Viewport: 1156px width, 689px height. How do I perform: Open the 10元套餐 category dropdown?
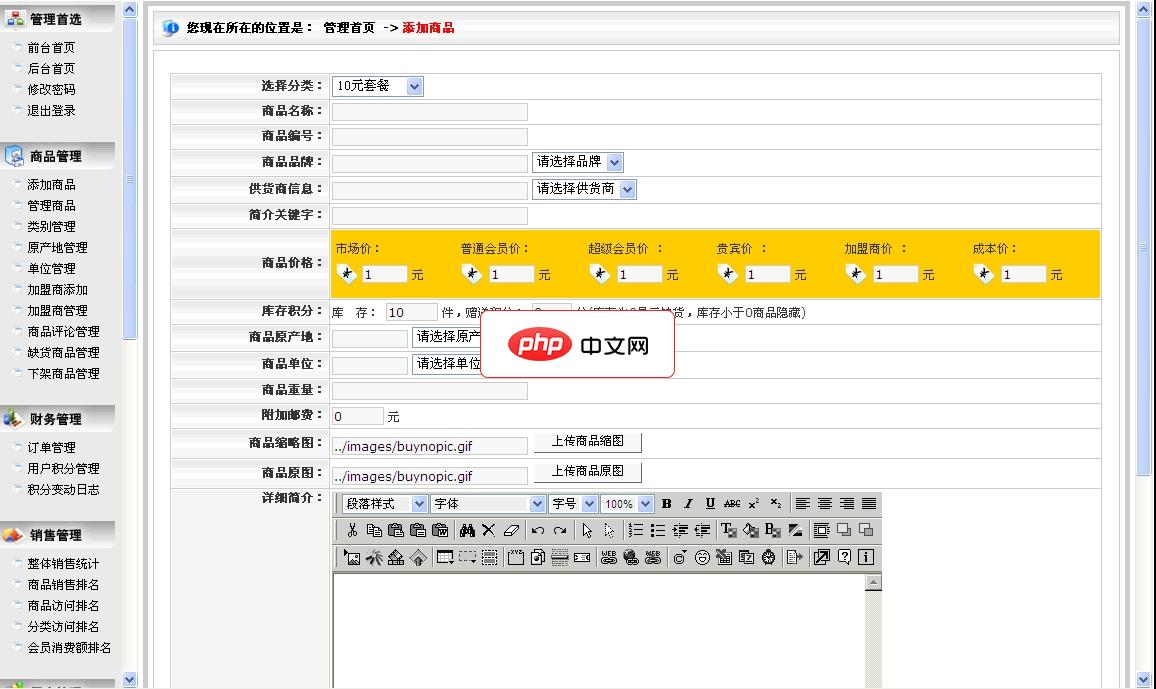pos(378,86)
